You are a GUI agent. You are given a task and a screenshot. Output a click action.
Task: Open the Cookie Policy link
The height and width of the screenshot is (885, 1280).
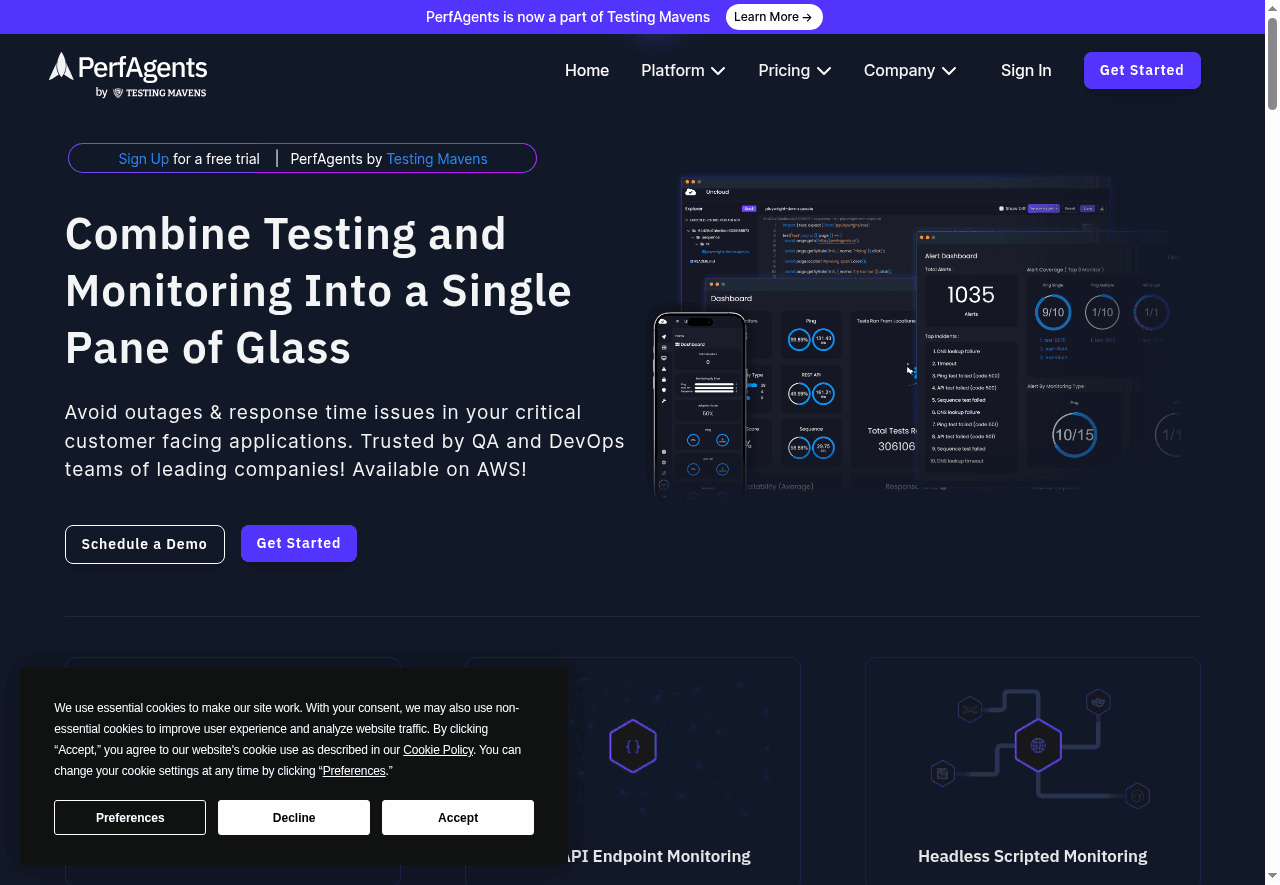click(438, 750)
